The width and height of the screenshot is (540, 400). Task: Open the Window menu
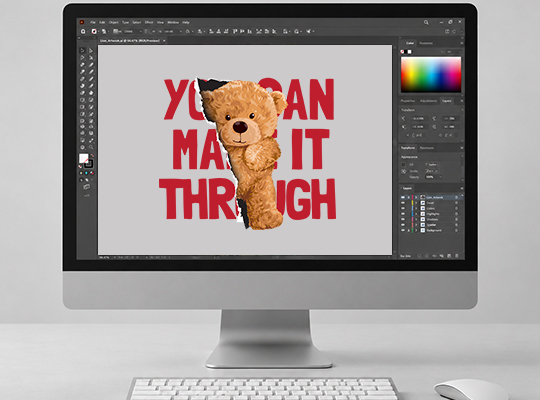pos(173,22)
